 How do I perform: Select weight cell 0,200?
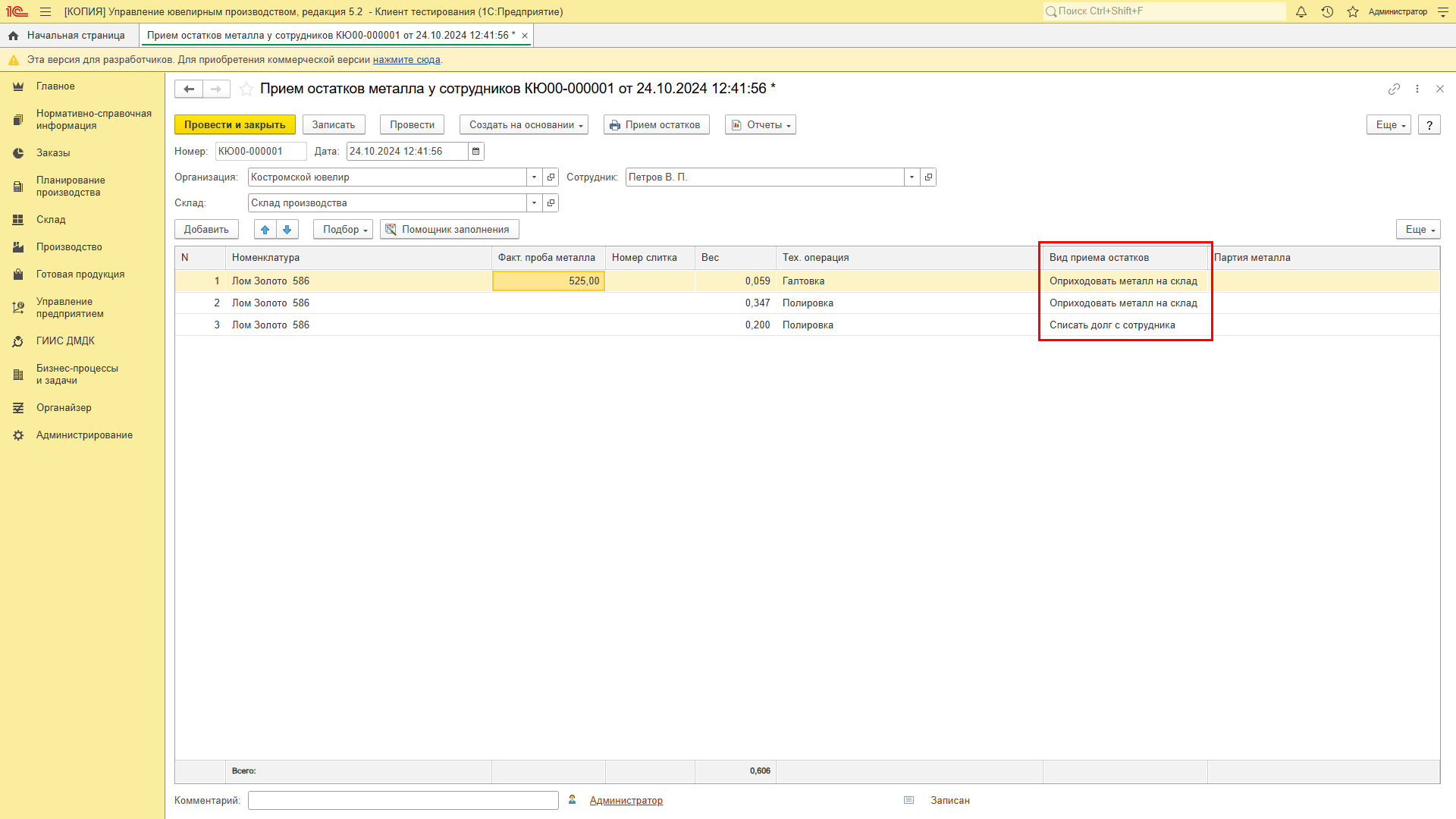tap(736, 325)
